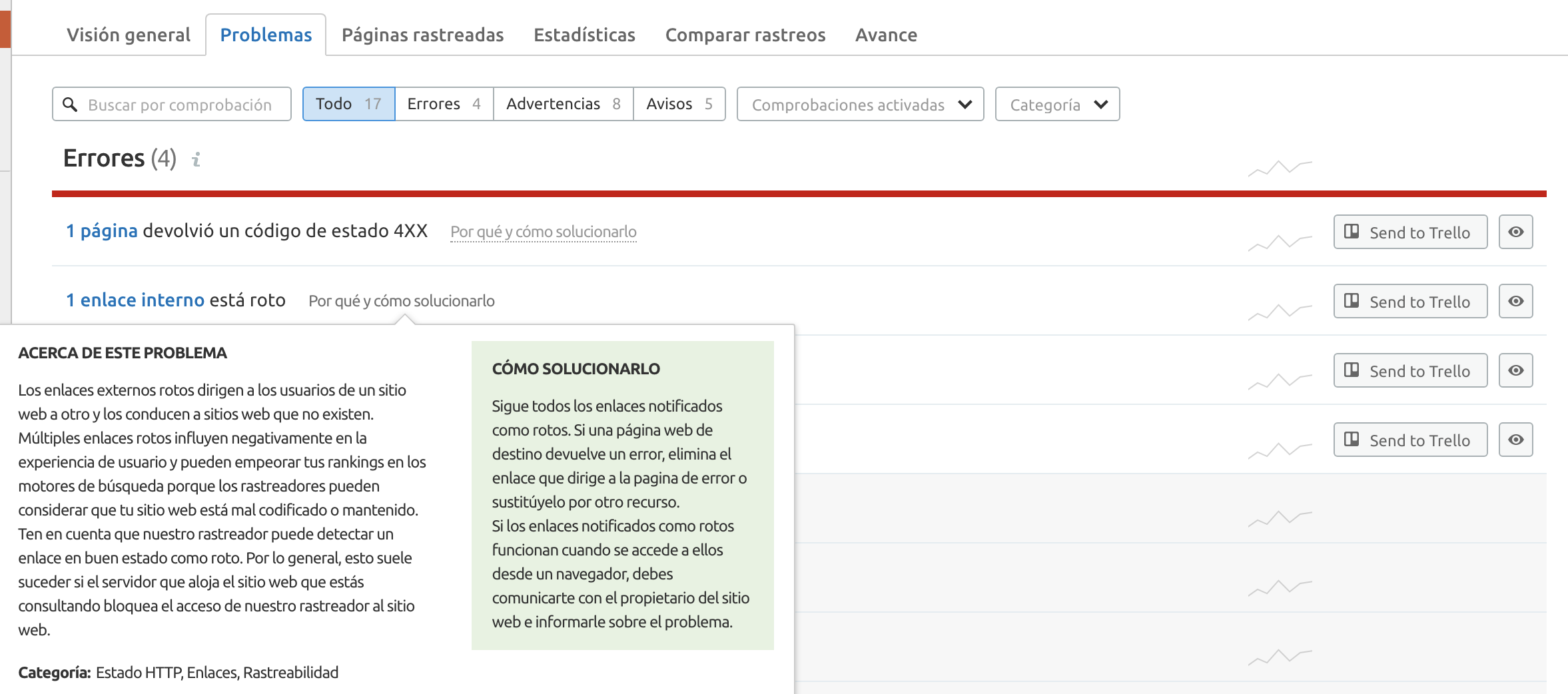This screenshot has height=694, width=1568.
Task: Filter by Errores 4
Action: tap(444, 104)
